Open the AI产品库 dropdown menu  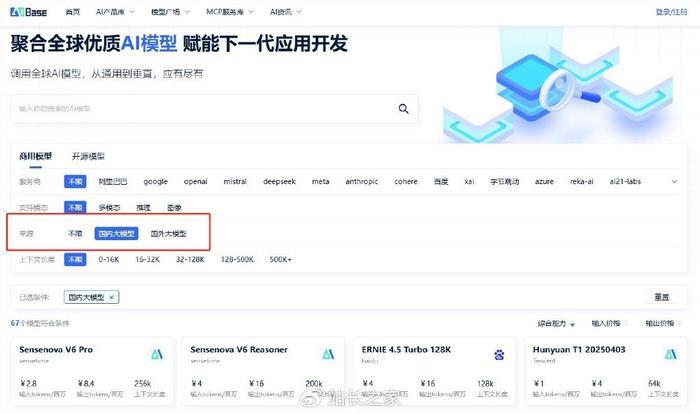115,12
